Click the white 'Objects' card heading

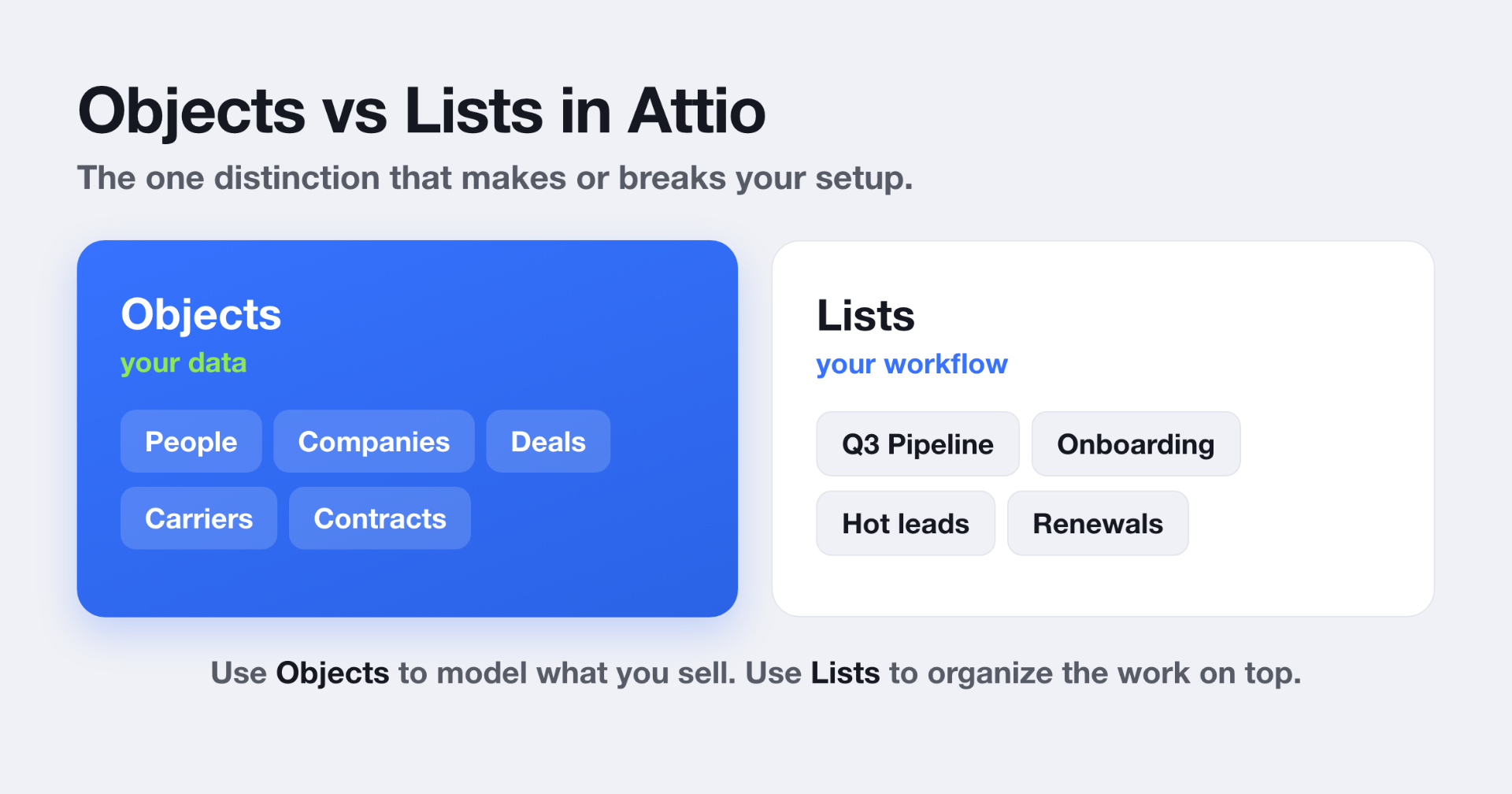pos(201,314)
